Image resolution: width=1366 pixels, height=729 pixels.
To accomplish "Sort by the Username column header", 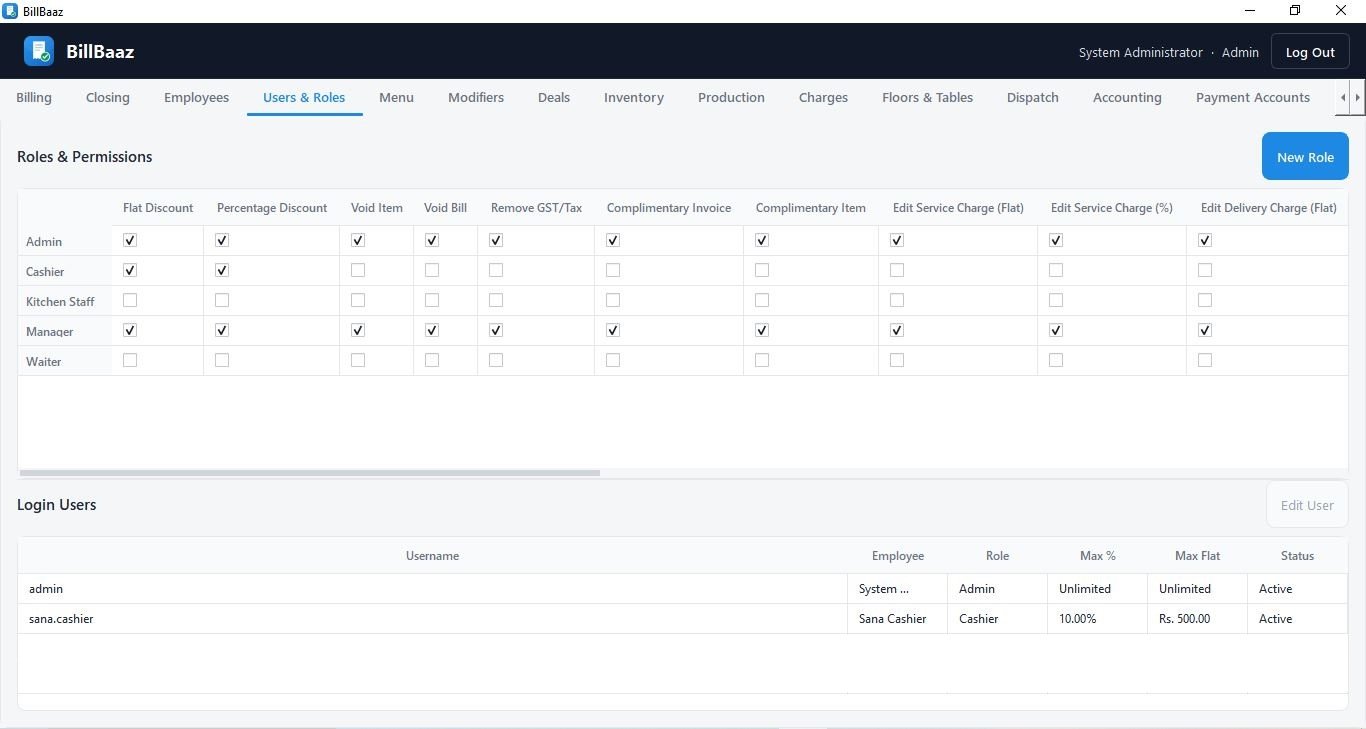I will [432, 555].
